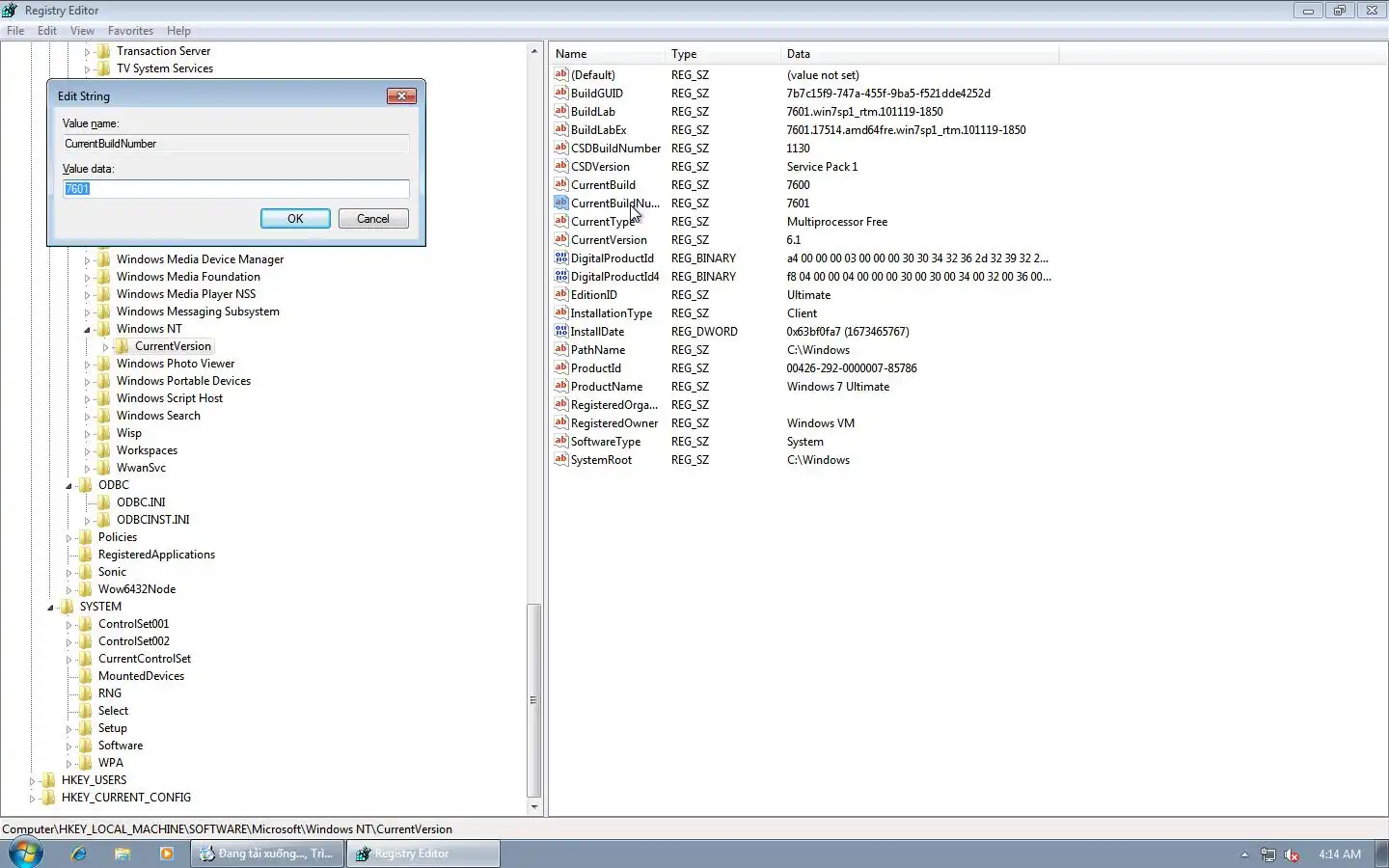
Task: Click the muted volume tray icon
Action: pyautogui.click(x=1292, y=854)
